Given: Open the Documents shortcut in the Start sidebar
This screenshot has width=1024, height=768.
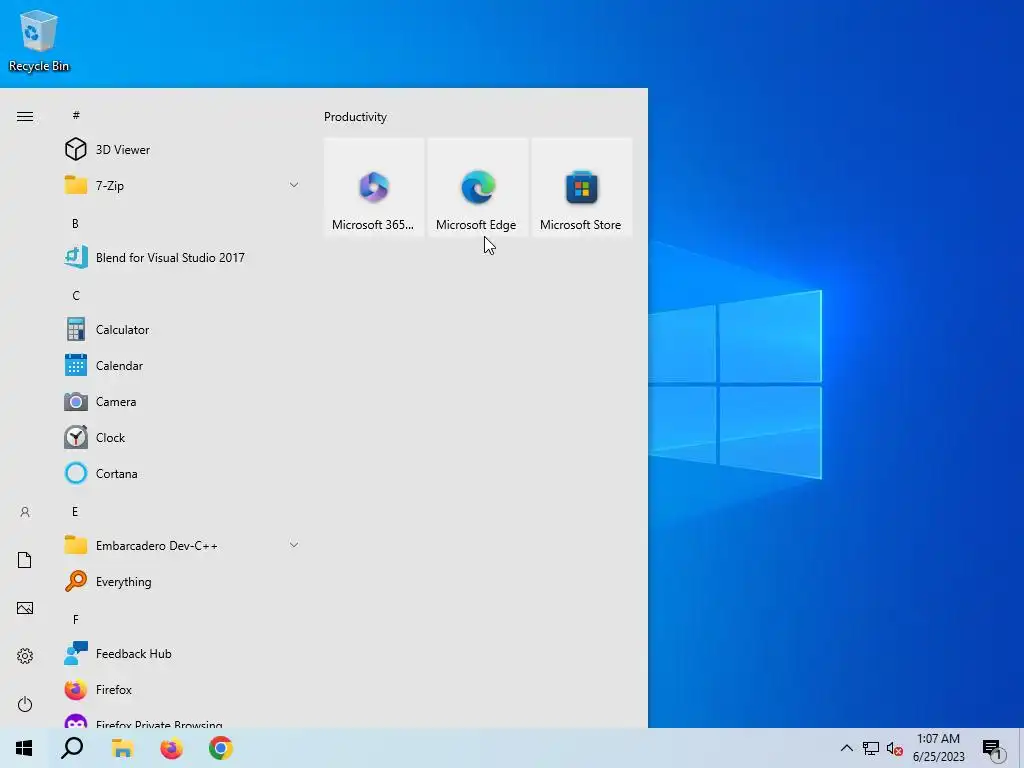Looking at the screenshot, I should point(25,560).
